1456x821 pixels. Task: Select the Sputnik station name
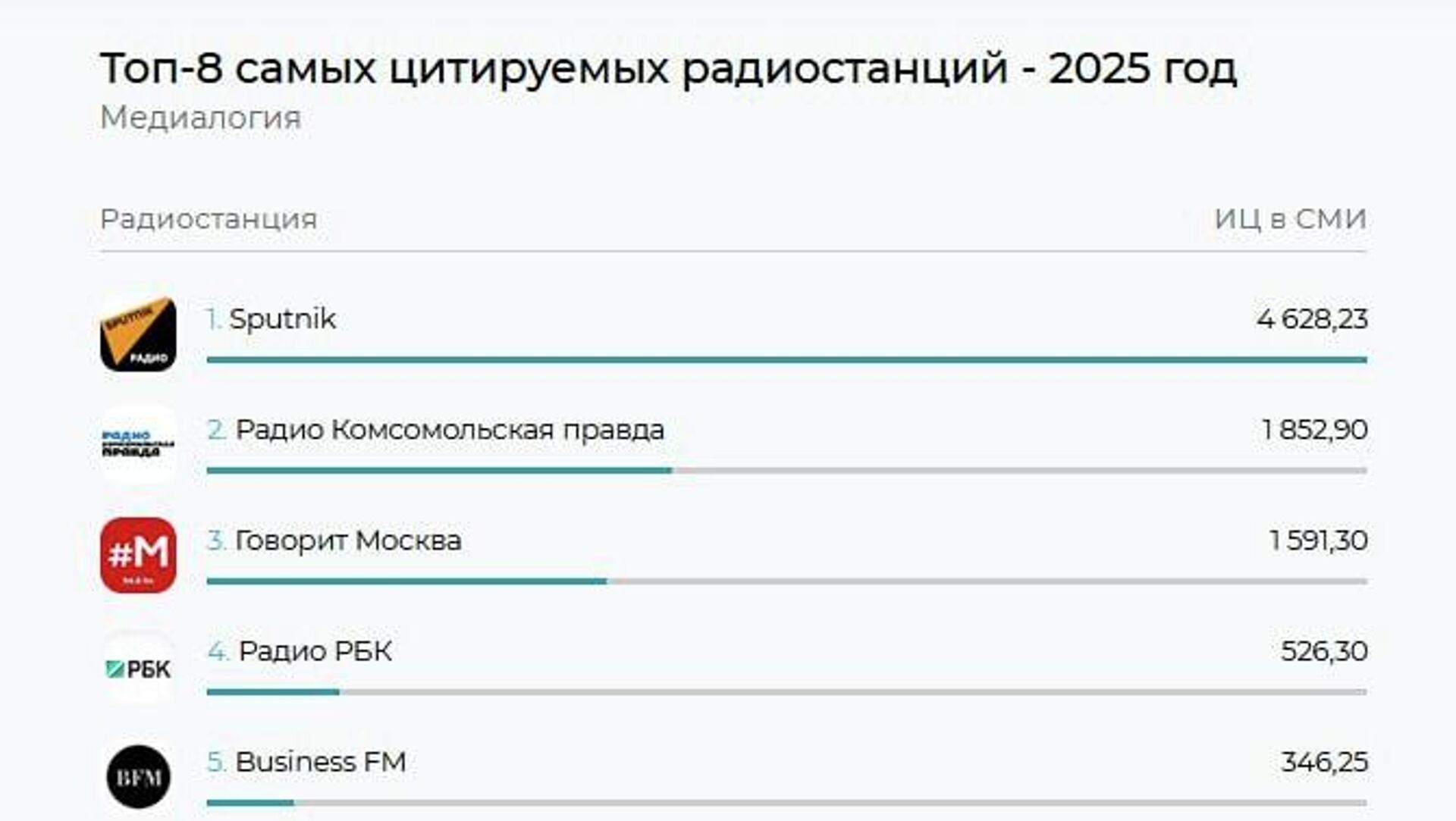pyautogui.click(x=282, y=319)
